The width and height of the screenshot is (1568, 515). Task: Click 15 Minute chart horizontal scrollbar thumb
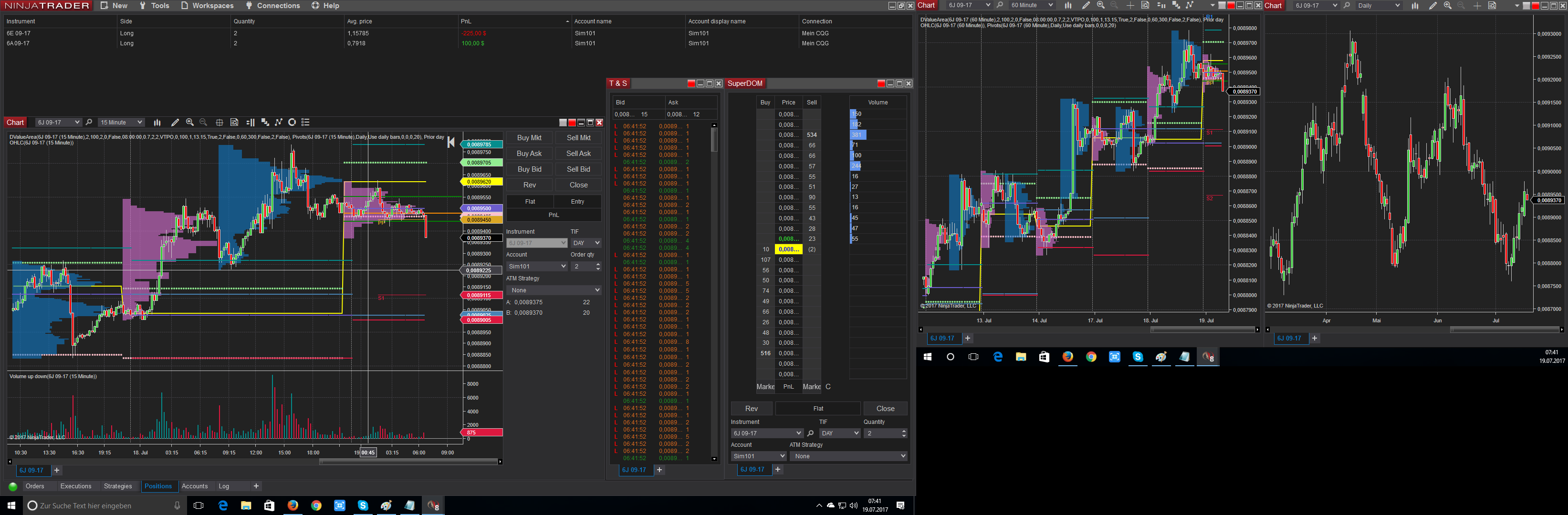(x=408, y=462)
